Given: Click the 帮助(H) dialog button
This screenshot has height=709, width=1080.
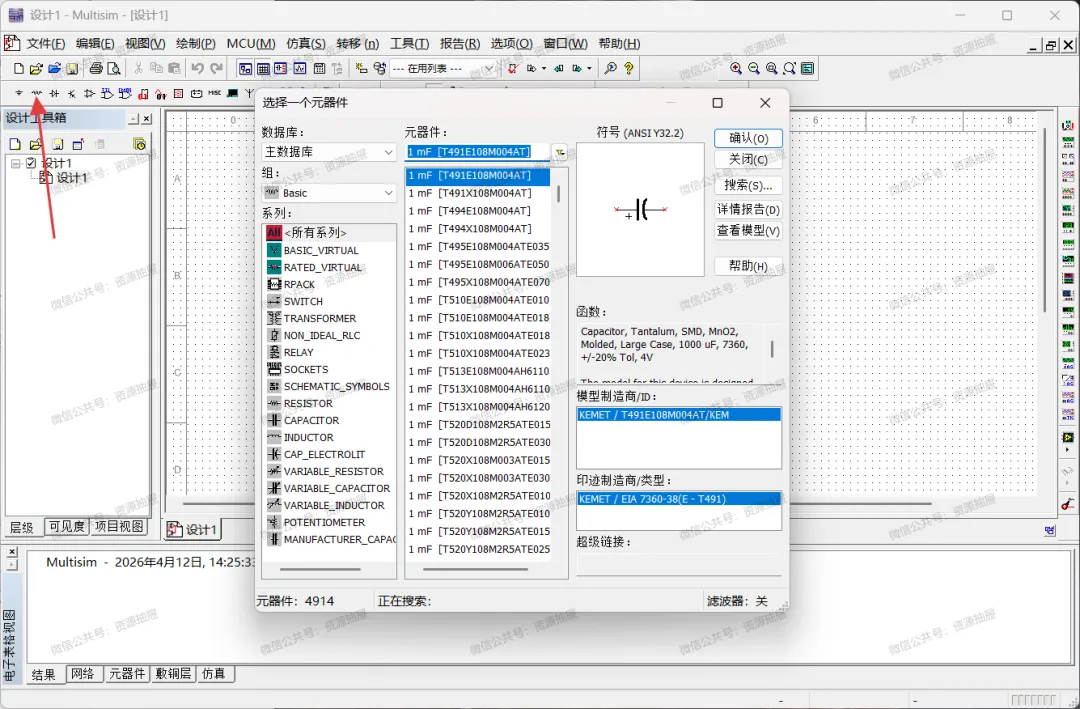Looking at the screenshot, I should (748, 266).
